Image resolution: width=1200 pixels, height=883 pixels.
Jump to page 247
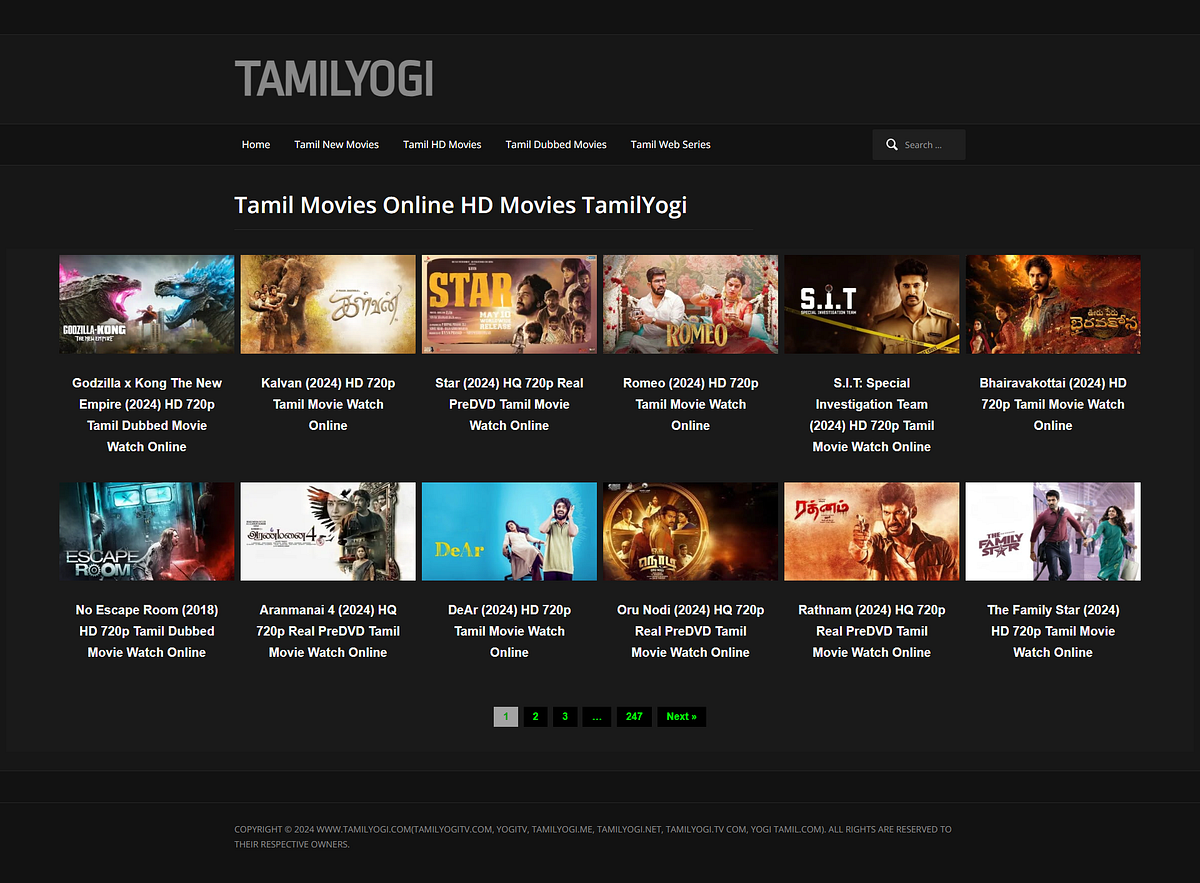(633, 716)
